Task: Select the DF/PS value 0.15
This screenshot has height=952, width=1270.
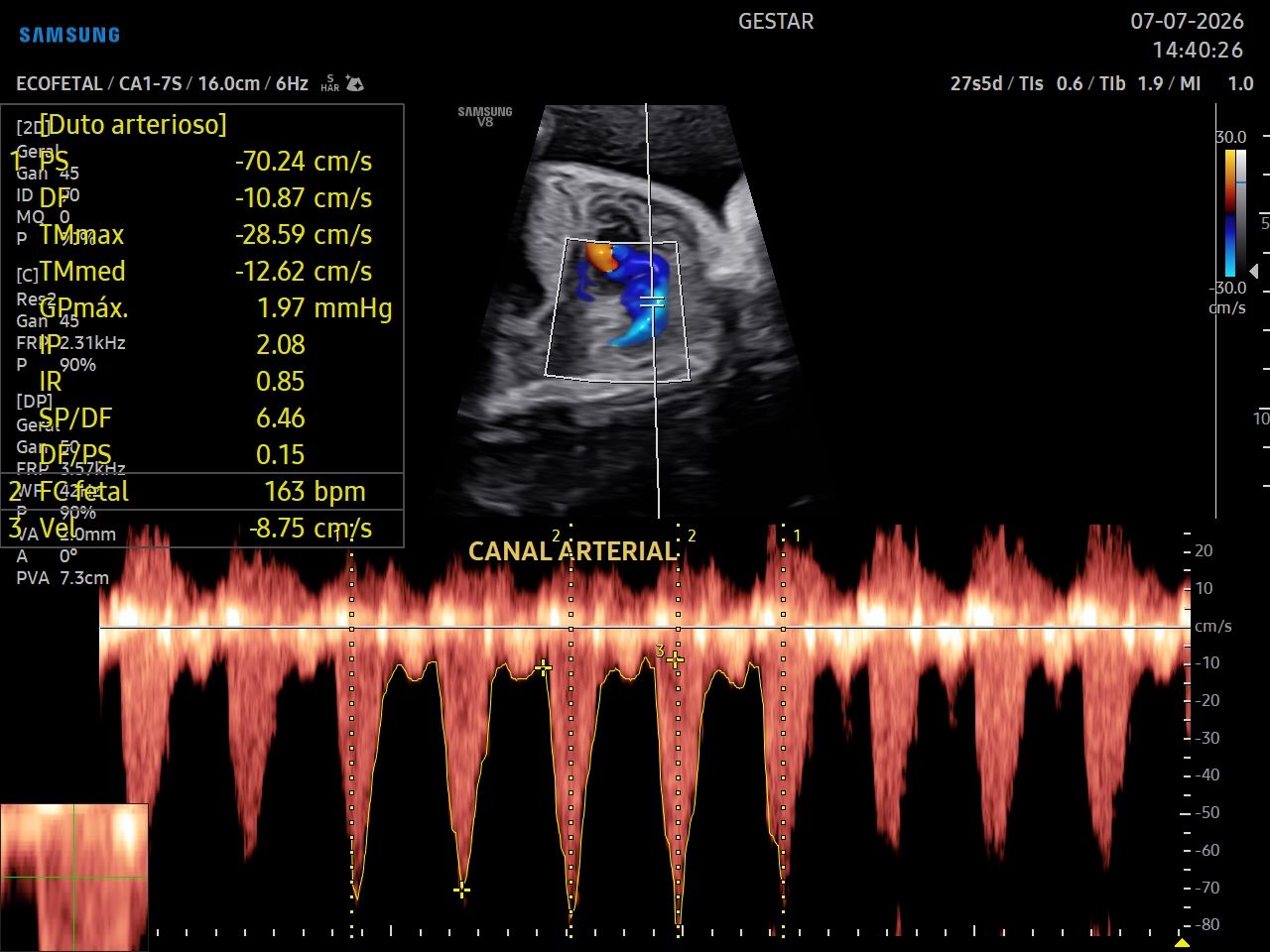Action: (x=281, y=454)
